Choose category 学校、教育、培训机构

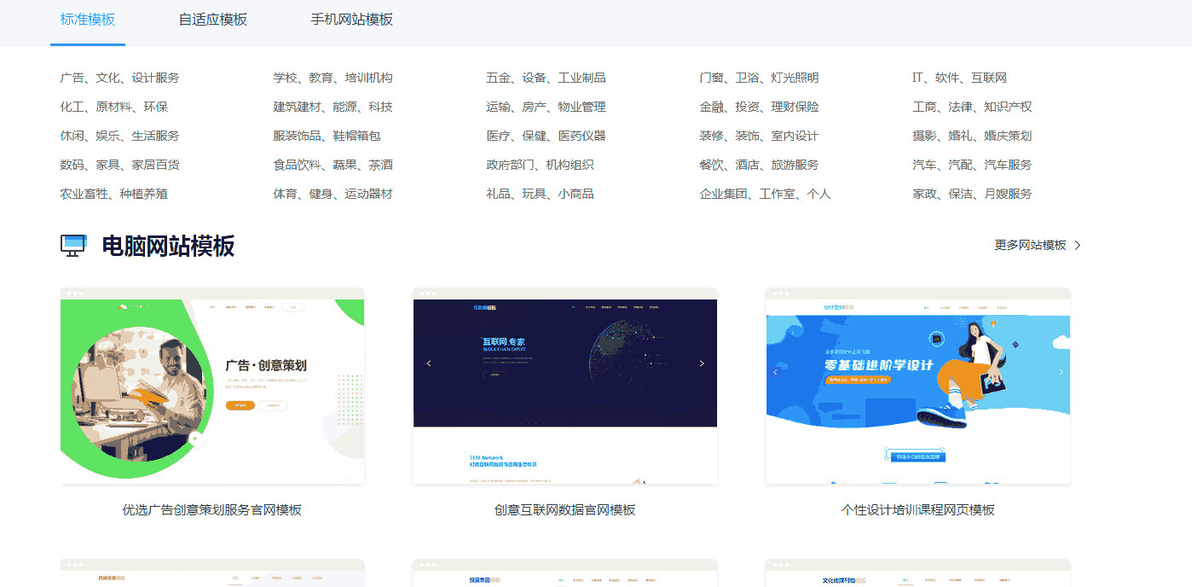tap(333, 78)
